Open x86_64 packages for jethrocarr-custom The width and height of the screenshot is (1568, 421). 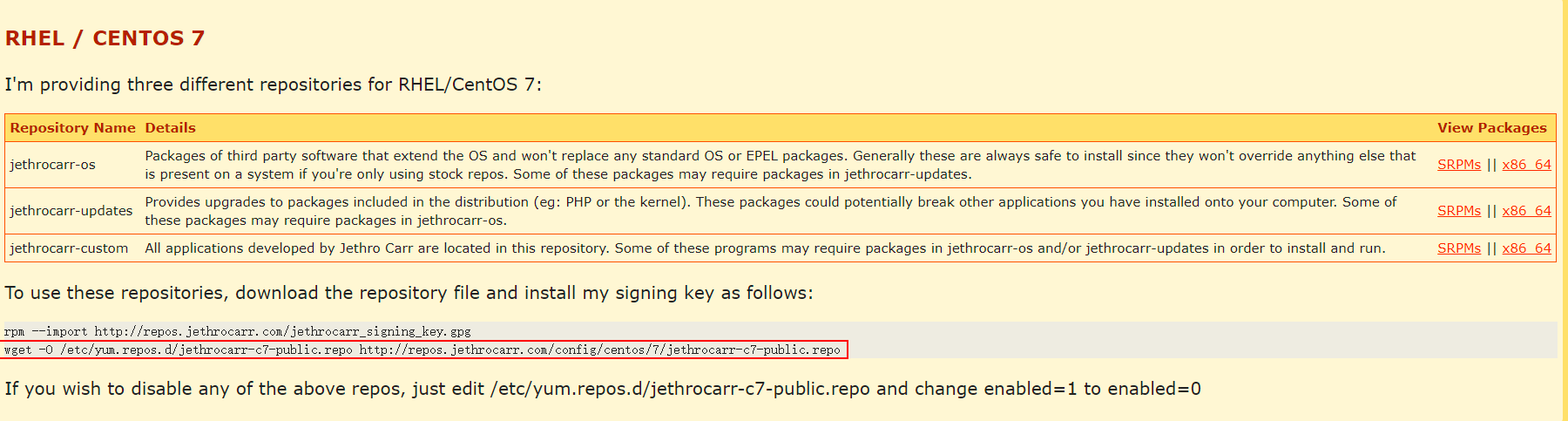pos(1526,248)
